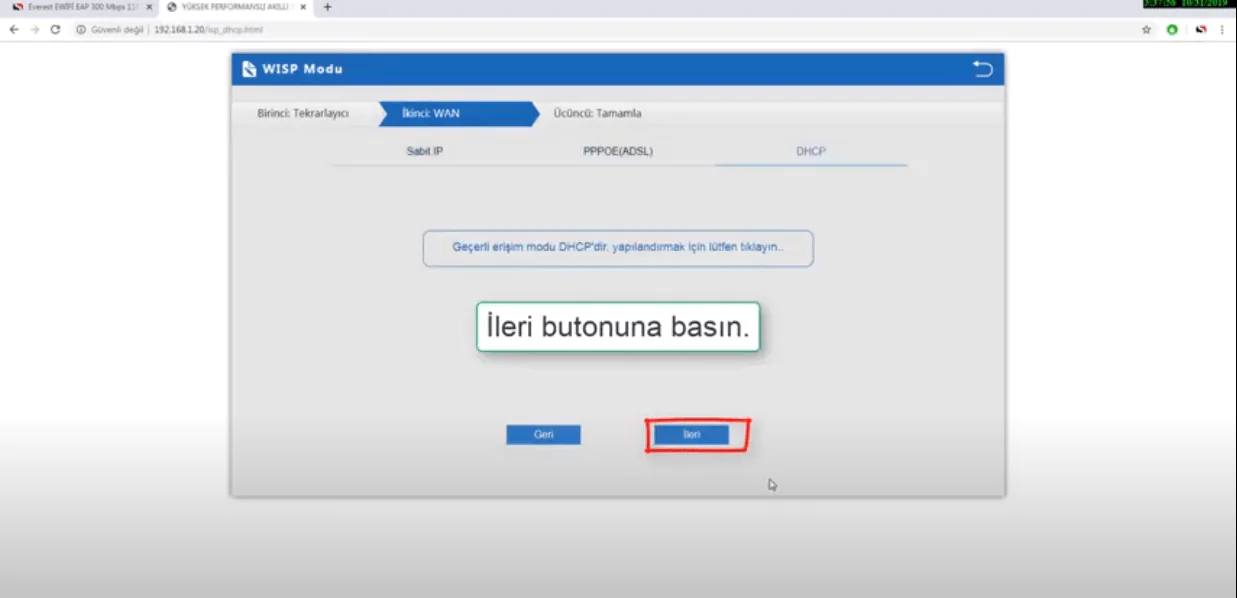The image size is (1237, 598).
Task: Open the 'Güvenli değil' site info icon
Action: (x=81, y=30)
